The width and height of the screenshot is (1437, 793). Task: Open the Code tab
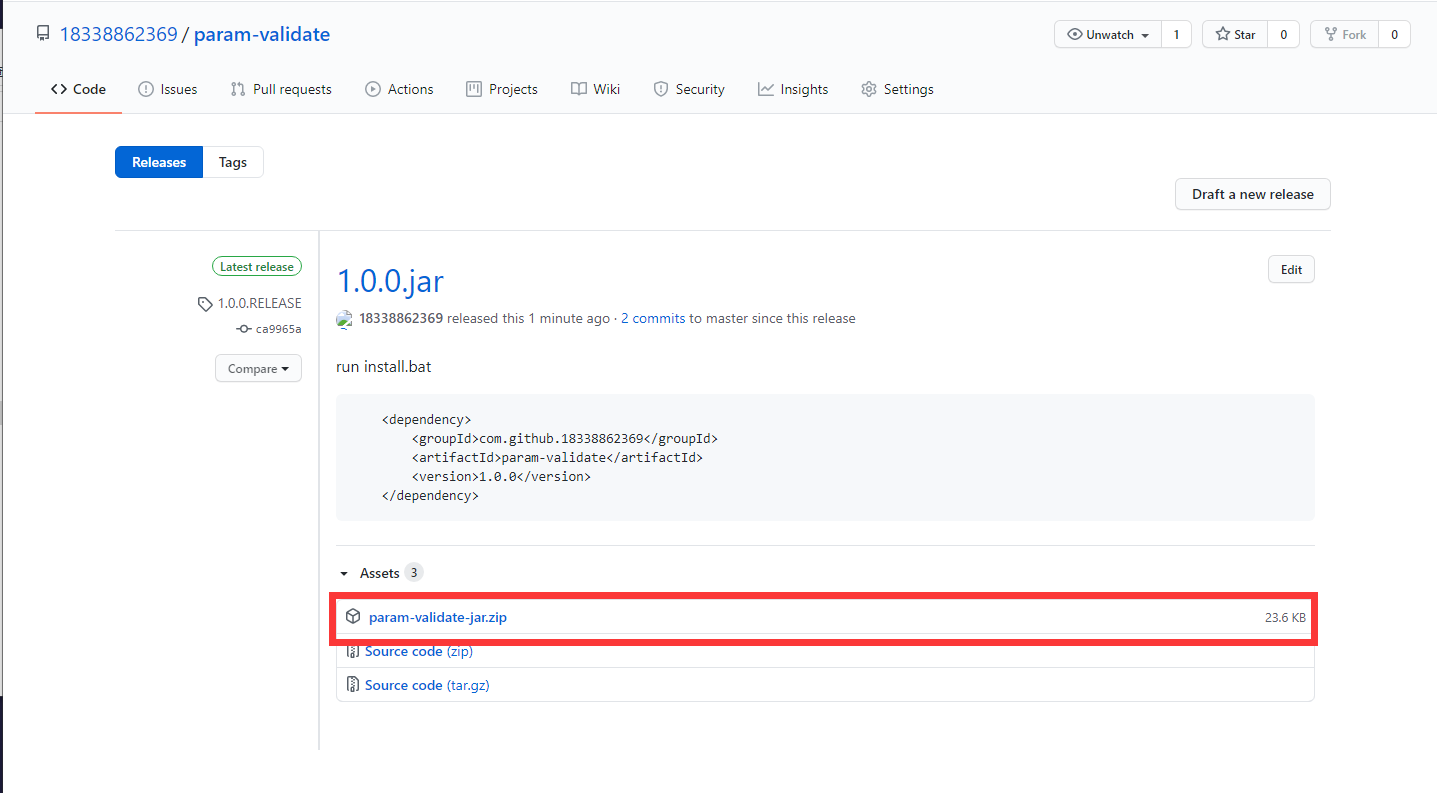[x=78, y=89]
